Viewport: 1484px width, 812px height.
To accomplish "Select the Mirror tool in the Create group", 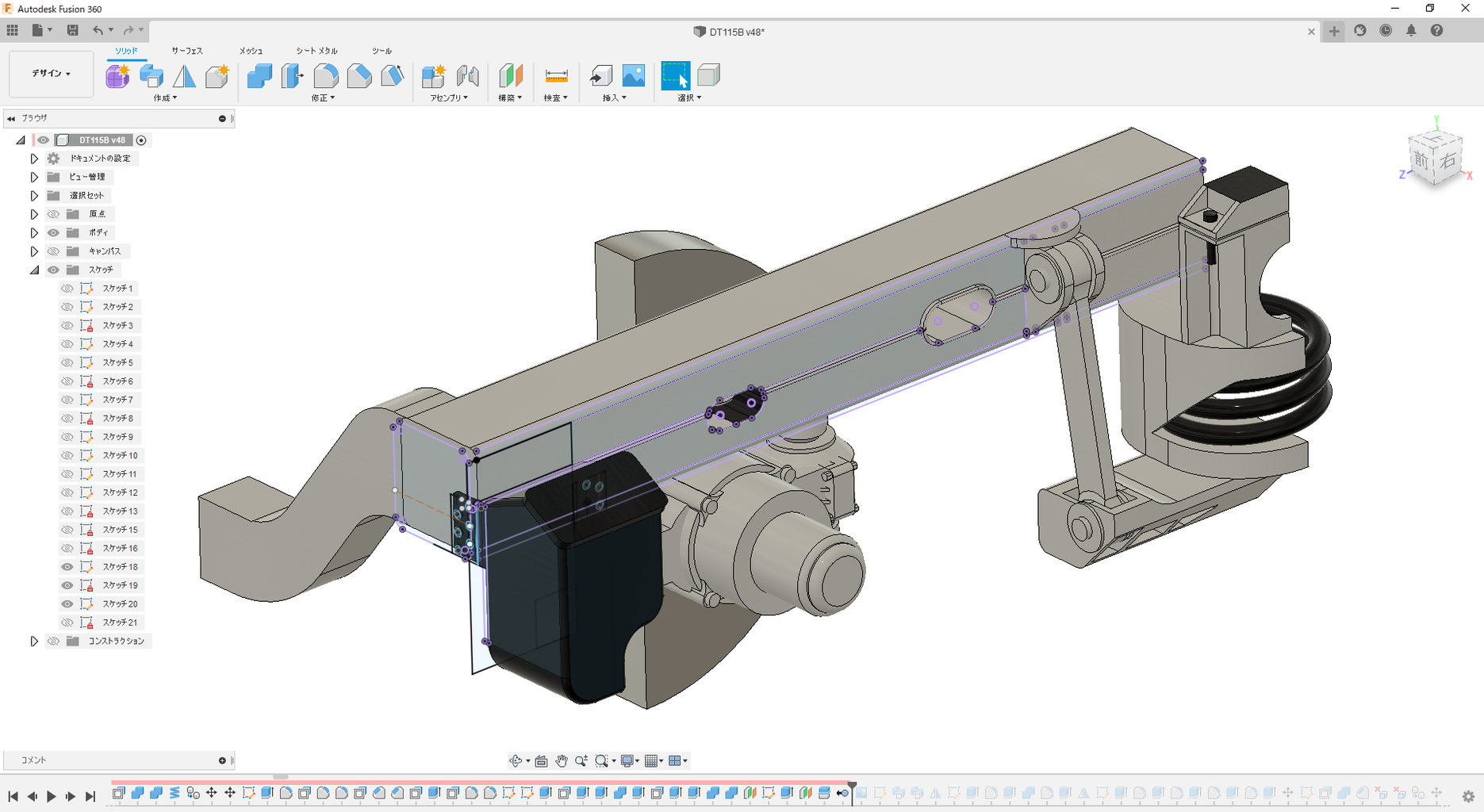I will point(184,76).
